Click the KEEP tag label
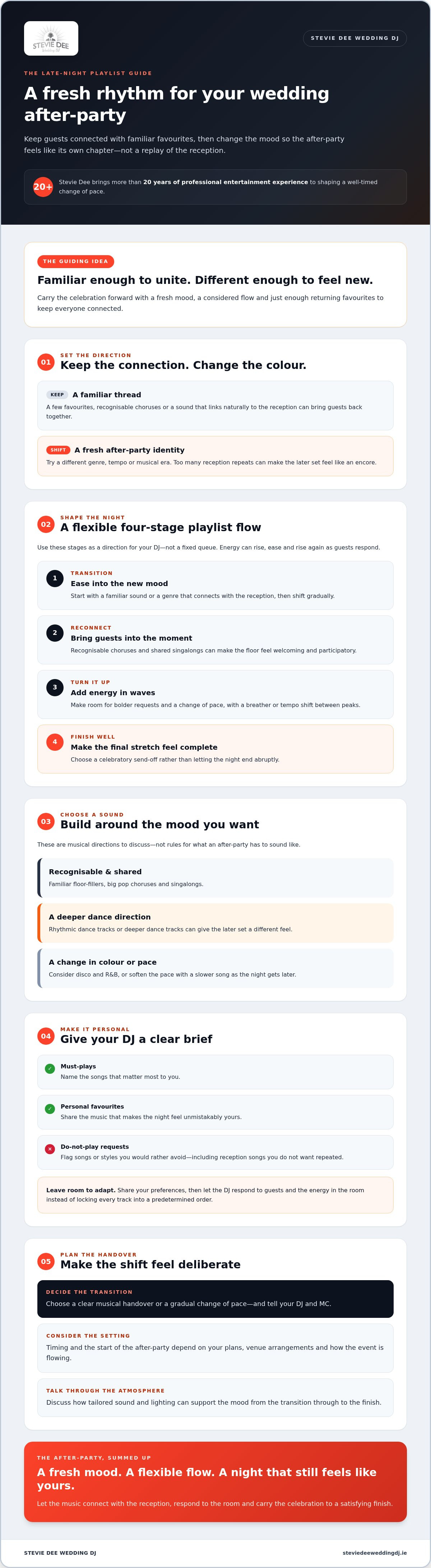The height and width of the screenshot is (1568, 431). pos(57,394)
